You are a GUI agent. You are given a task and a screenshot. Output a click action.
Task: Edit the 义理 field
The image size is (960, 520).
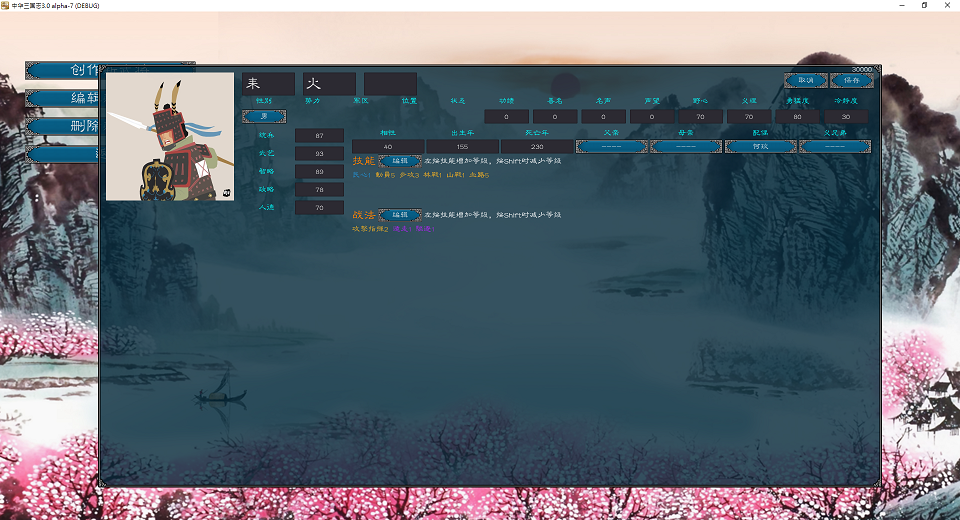pos(749,116)
